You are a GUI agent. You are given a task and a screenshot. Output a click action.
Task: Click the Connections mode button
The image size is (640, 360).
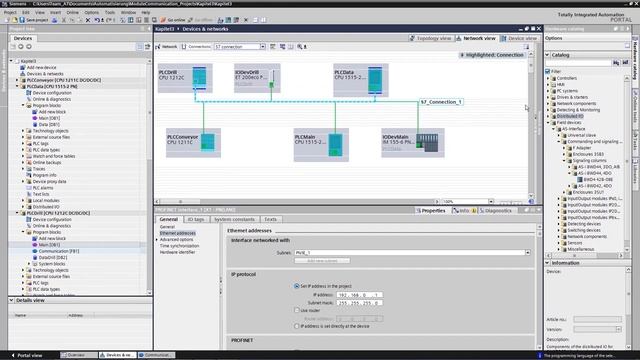click(x=196, y=47)
